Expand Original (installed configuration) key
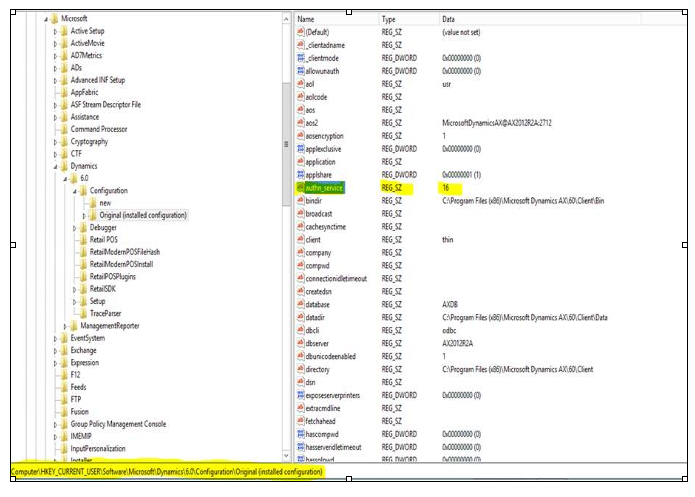The width and height of the screenshot is (695, 497). (84, 216)
